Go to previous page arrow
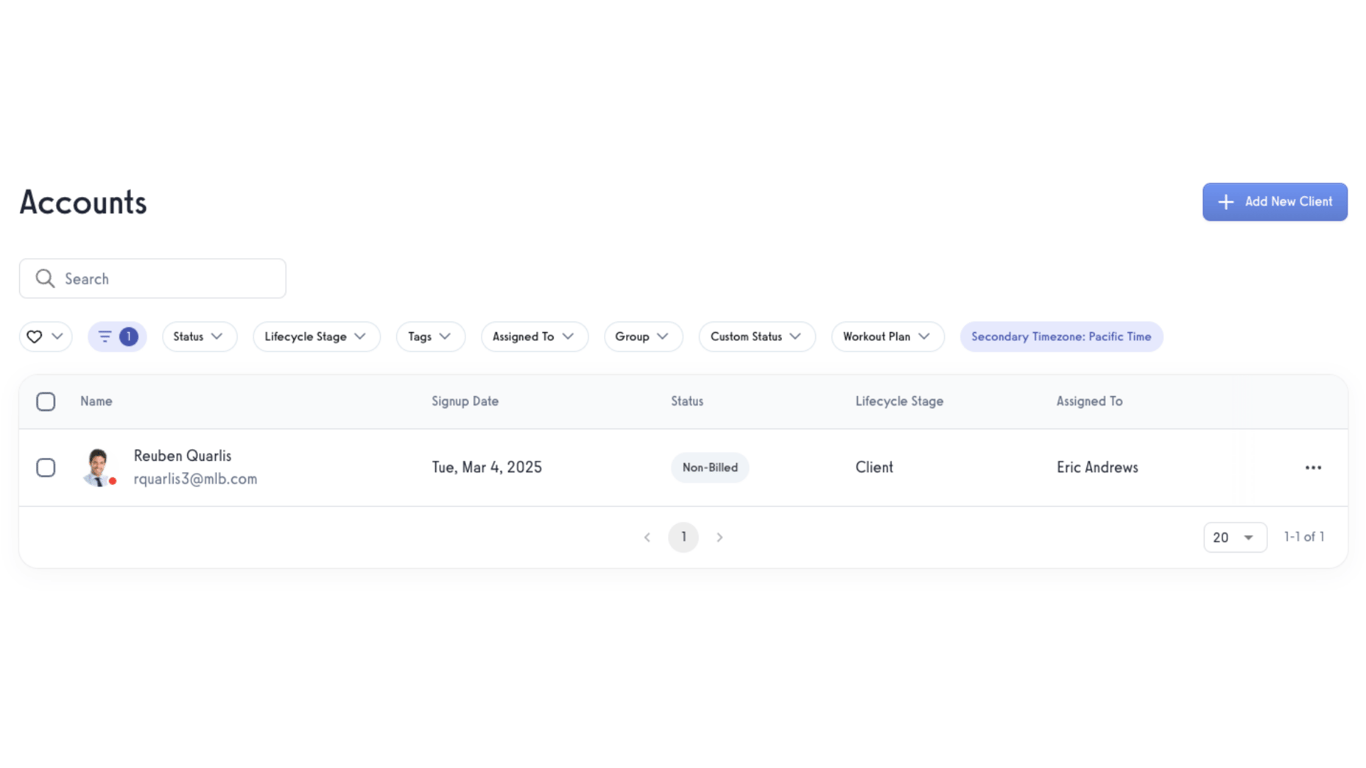This screenshot has height=768, width=1366. coord(647,538)
